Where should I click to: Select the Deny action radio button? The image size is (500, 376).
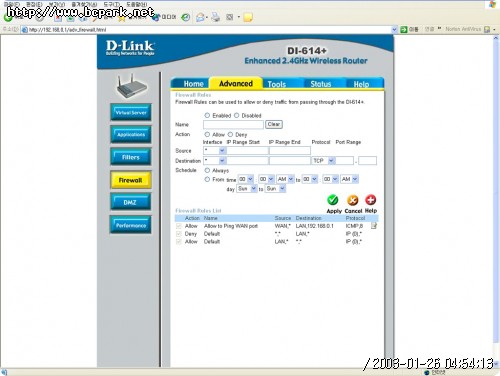(x=230, y=134)
